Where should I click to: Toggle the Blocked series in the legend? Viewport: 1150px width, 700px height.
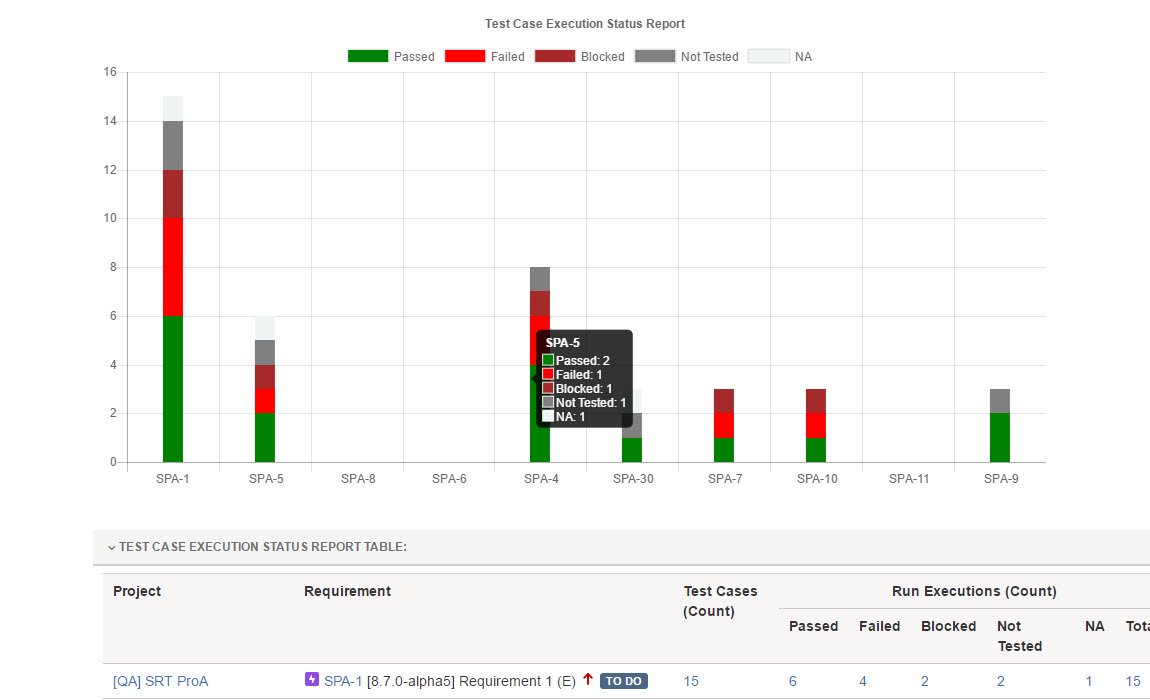pos(555,56)
